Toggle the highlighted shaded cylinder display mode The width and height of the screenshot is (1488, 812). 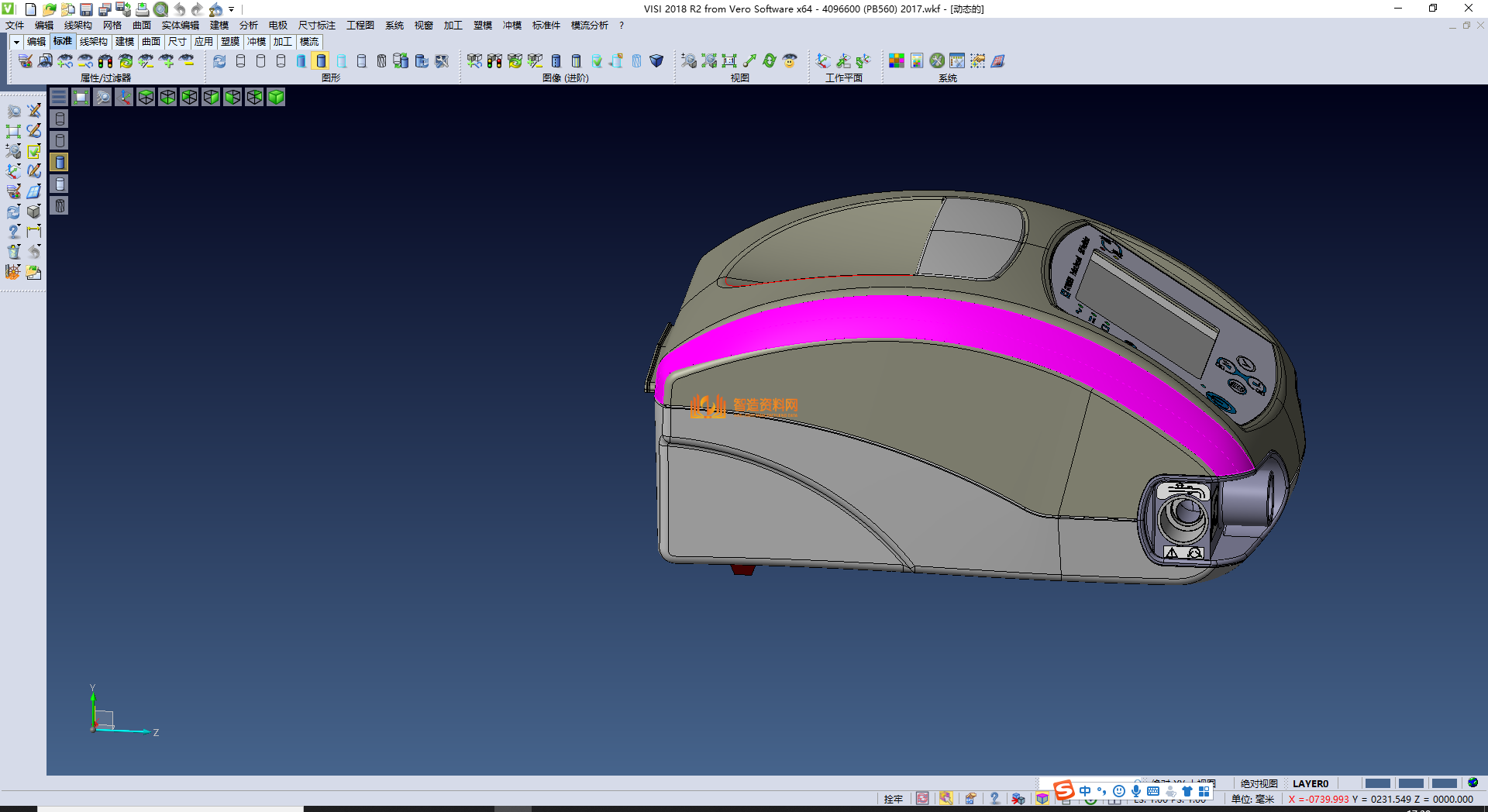(321, 61)
